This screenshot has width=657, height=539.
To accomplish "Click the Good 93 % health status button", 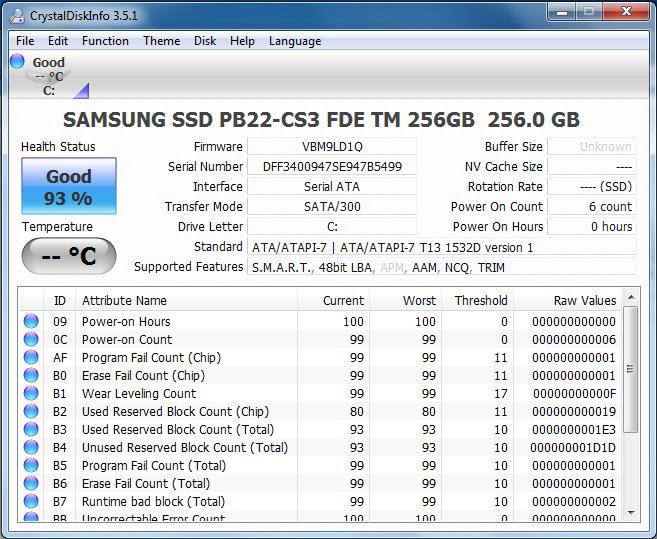I will (69, 186).
